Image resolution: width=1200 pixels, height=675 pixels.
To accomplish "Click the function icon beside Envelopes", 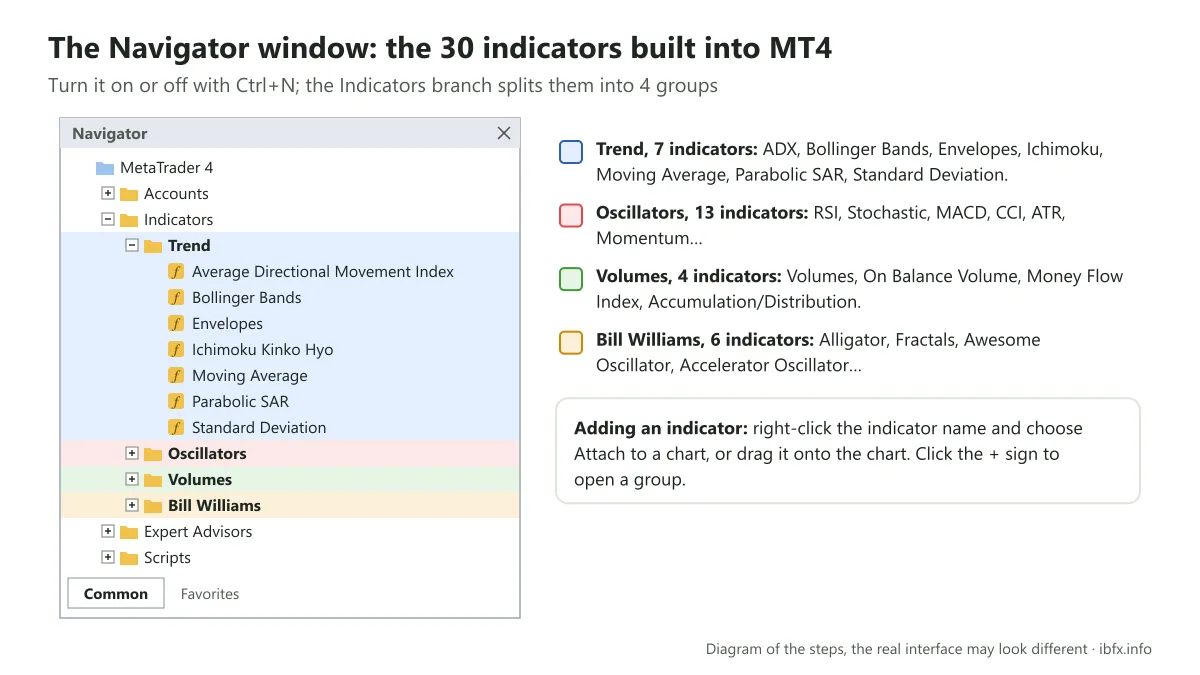I will pos(176,324).
